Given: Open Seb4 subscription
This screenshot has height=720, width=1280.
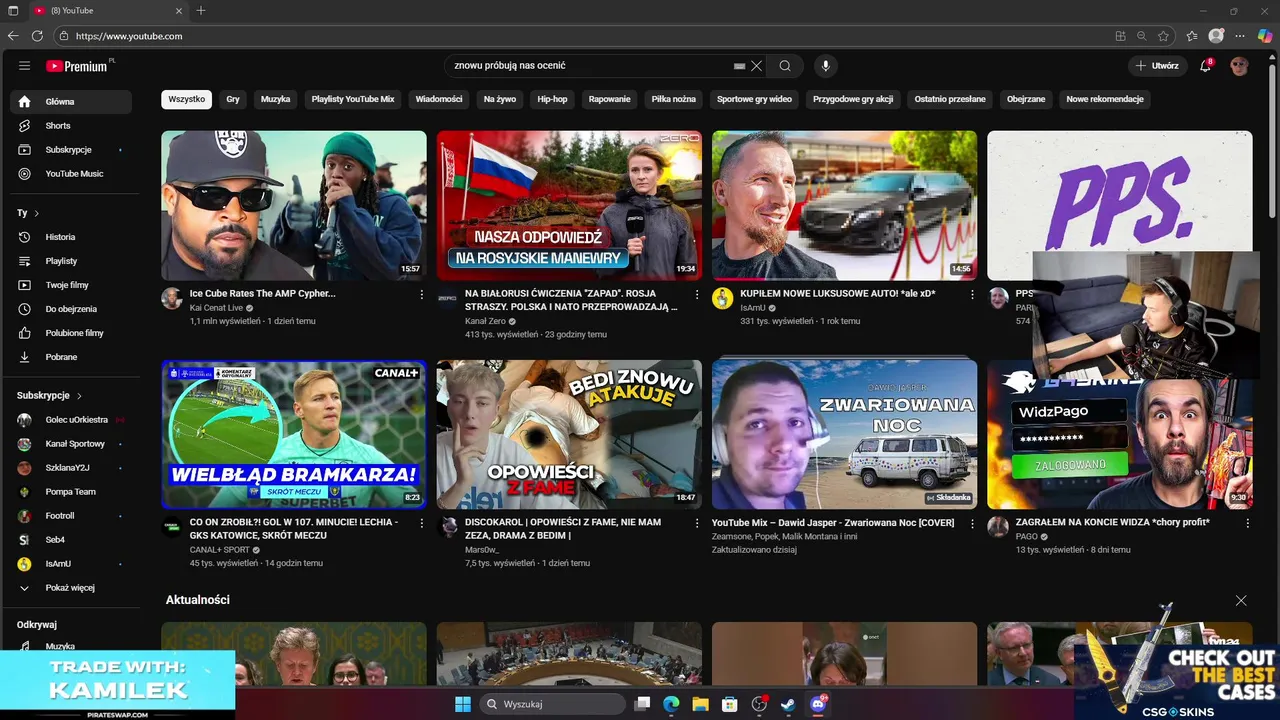Looking at the screenshot, I should [71, 540].
